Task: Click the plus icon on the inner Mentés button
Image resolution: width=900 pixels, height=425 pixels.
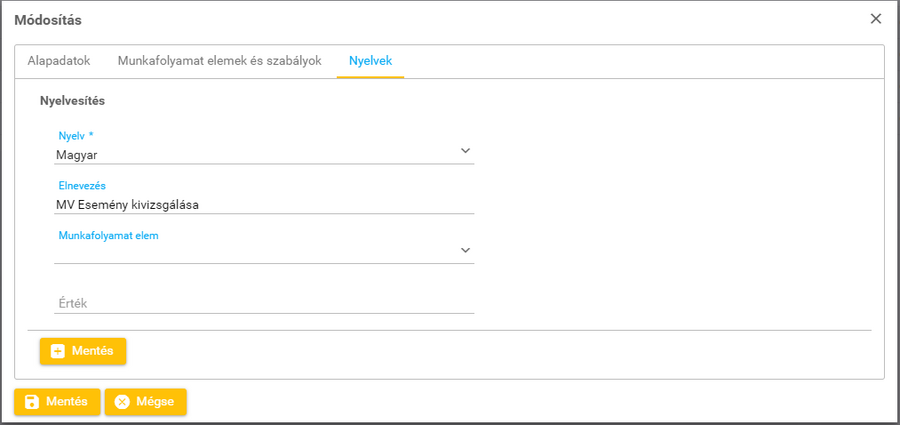Action: (58, 351)
